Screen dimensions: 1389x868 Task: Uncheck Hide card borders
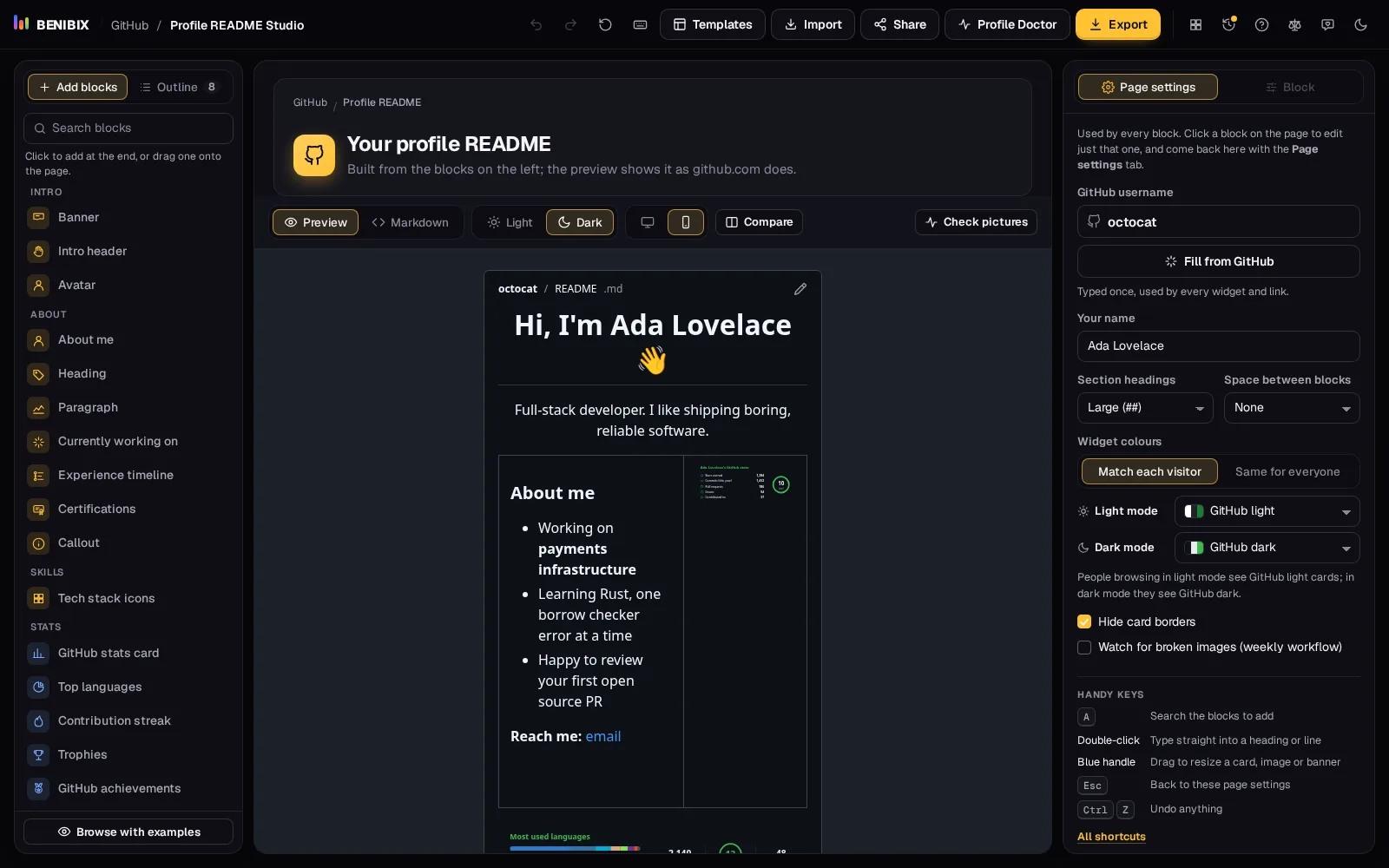(1084, 621)
